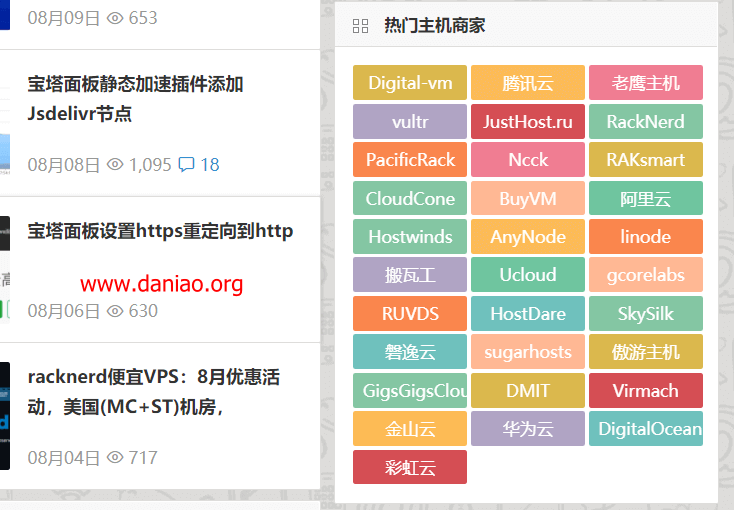
Task: Open the RAKsmart tag
Action: click(x=646, y=160)
